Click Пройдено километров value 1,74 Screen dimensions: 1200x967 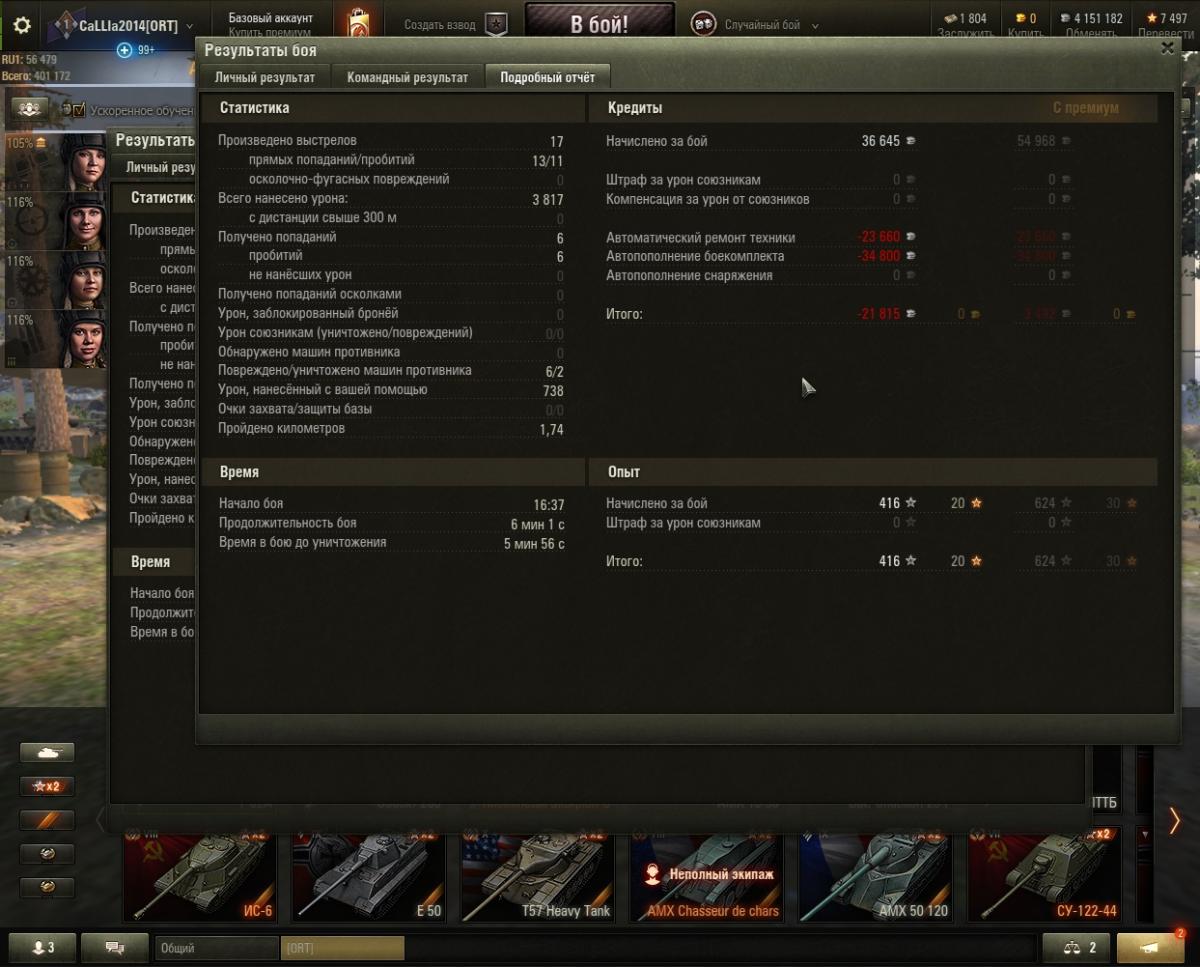pyautogui.click(x=551, y=429)
